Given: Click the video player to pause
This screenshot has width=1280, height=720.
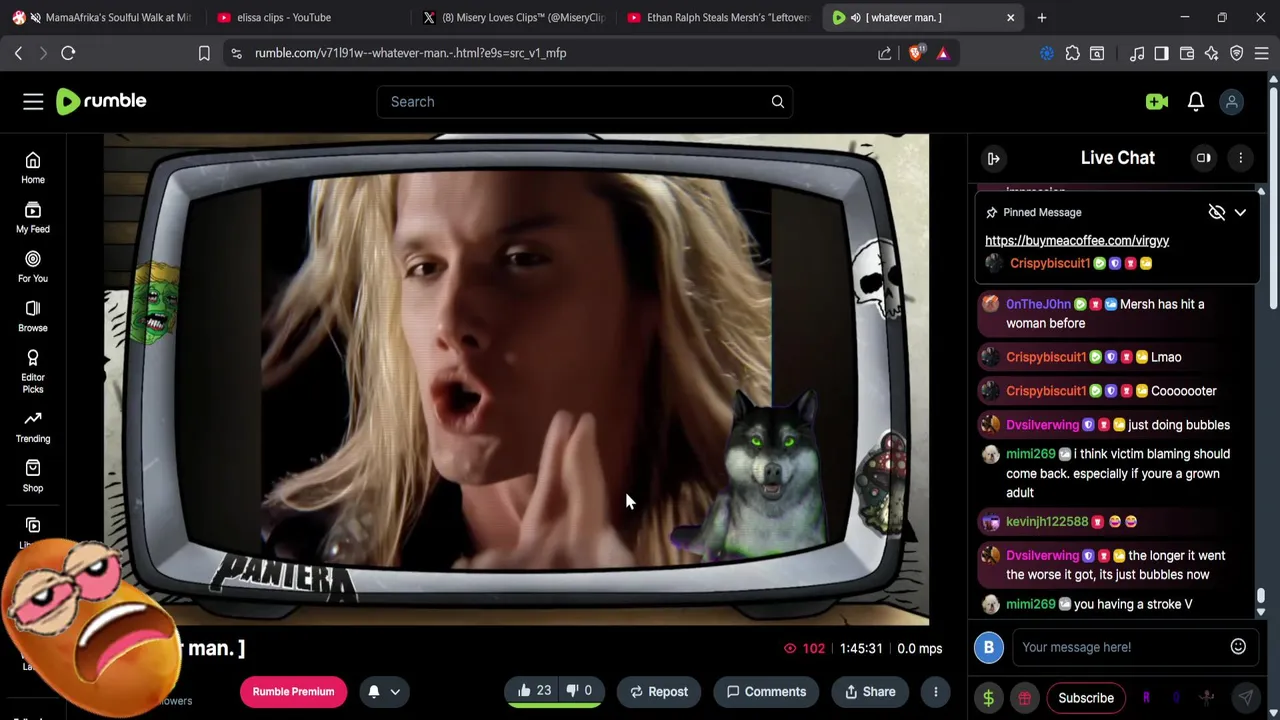Looking at the screenshot, I should (x=516, y=379).
